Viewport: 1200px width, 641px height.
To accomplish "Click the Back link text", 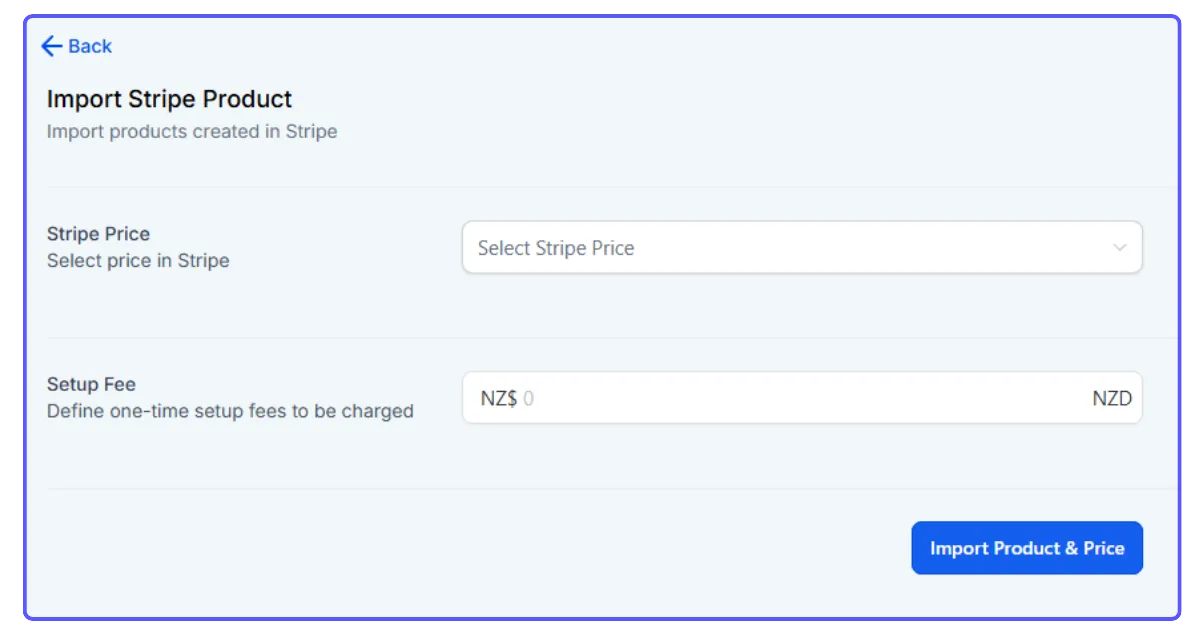I will [x=90, y=46].
